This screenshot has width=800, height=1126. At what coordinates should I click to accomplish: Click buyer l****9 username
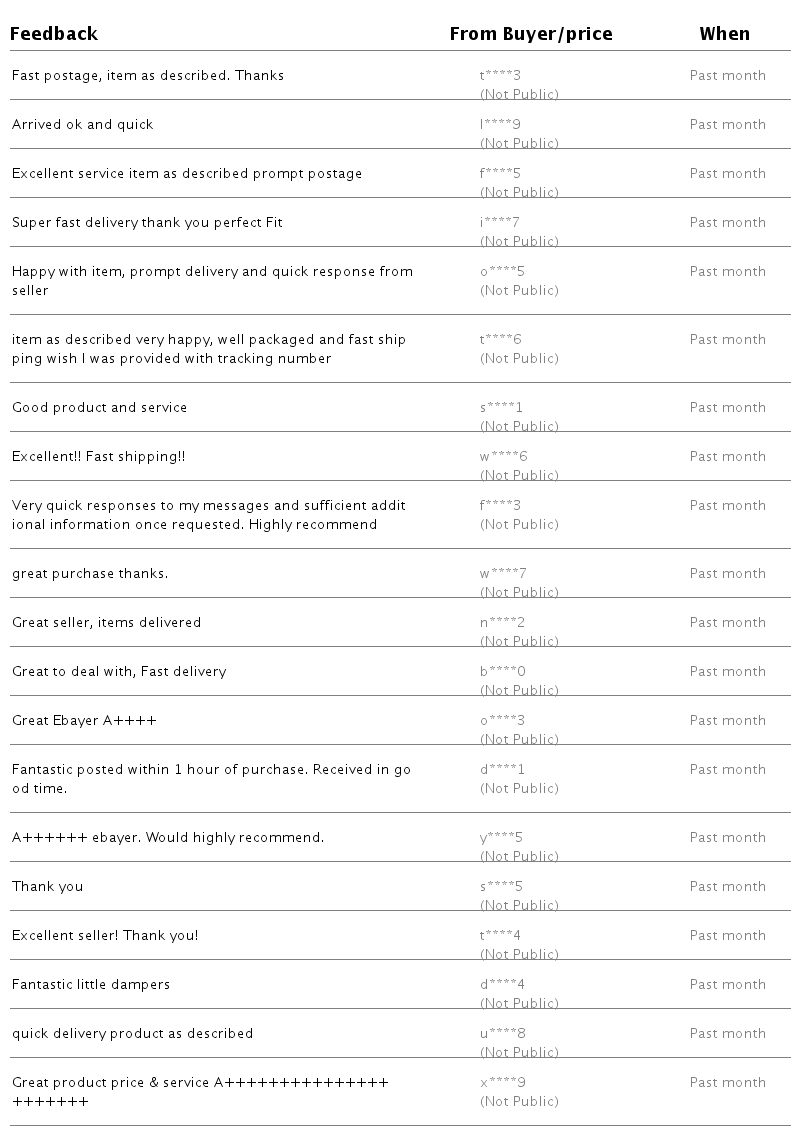pos(500,125)
